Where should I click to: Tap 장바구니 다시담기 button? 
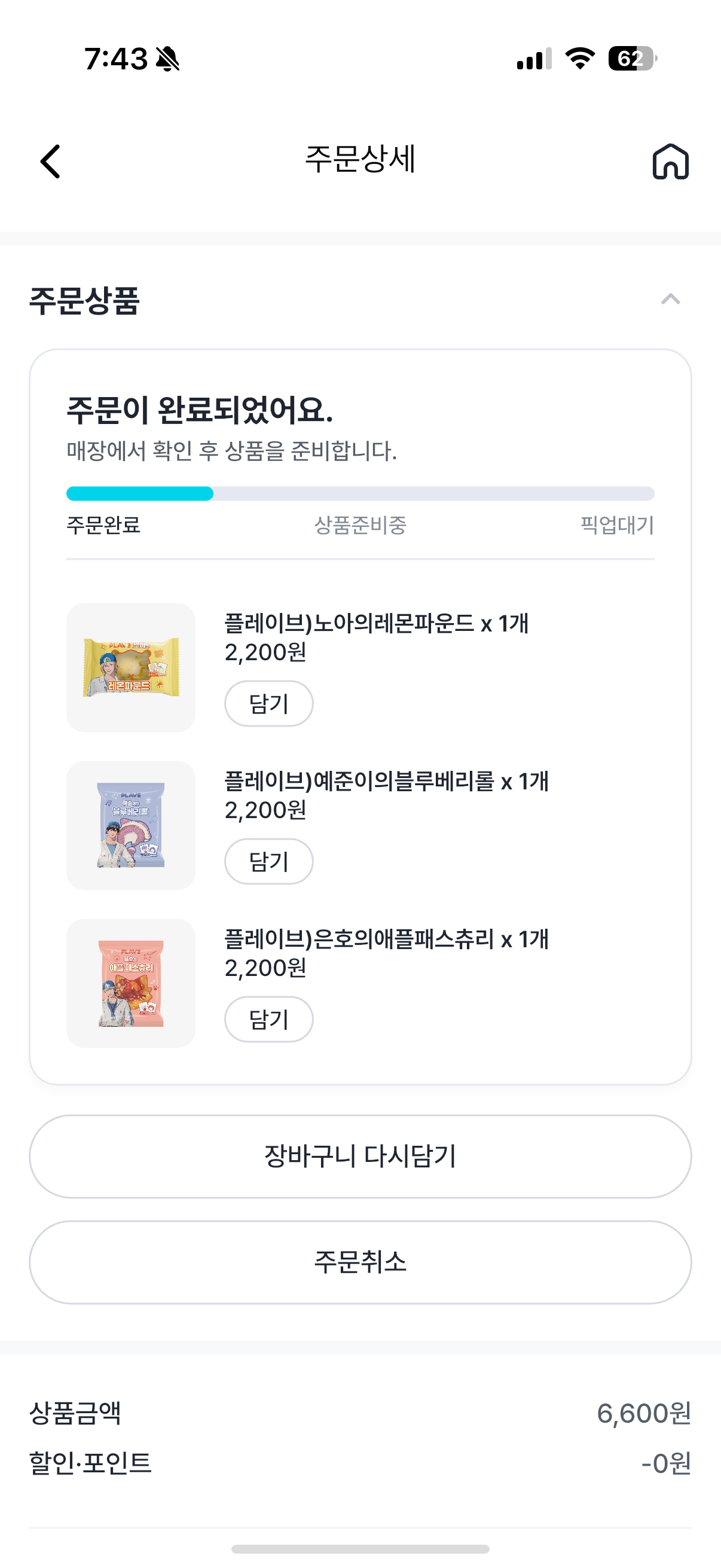tap(360, 1156)
